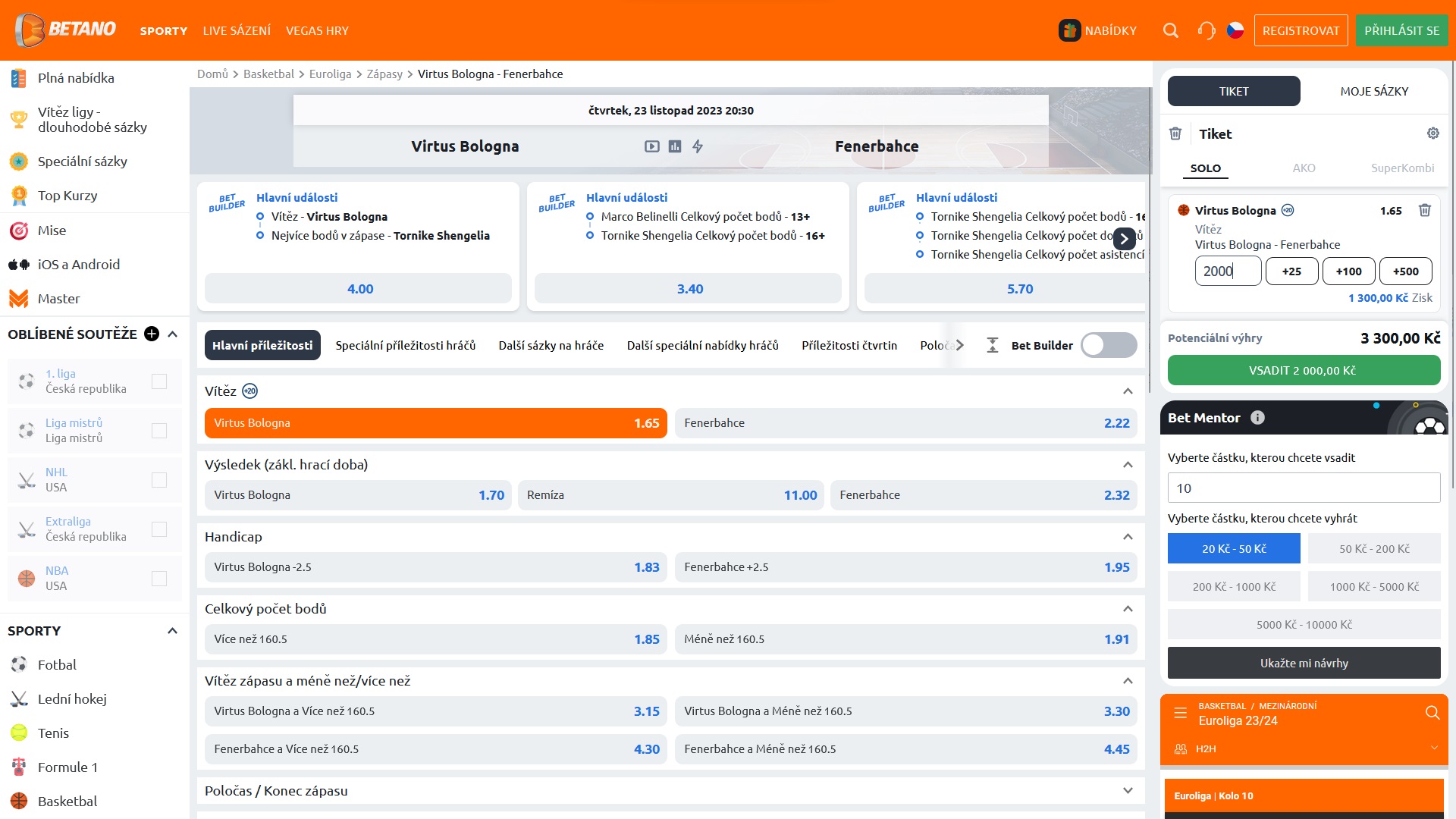
Task: Collapse the Sporty sidebar section
Action: coord(172,630)
